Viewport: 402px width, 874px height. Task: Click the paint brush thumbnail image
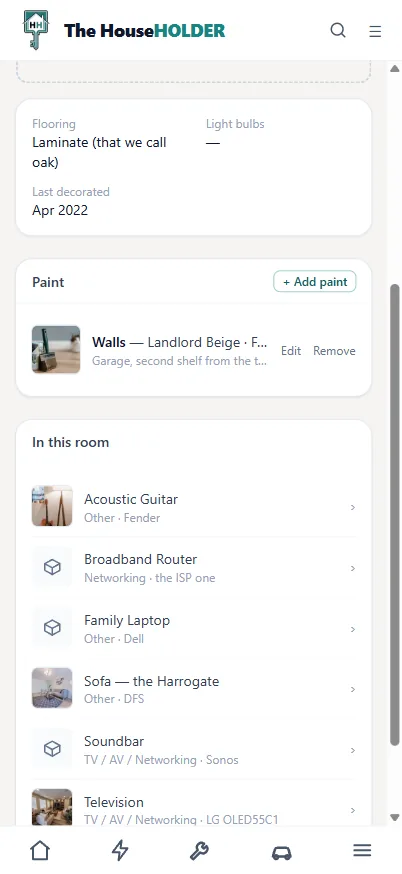56,349
